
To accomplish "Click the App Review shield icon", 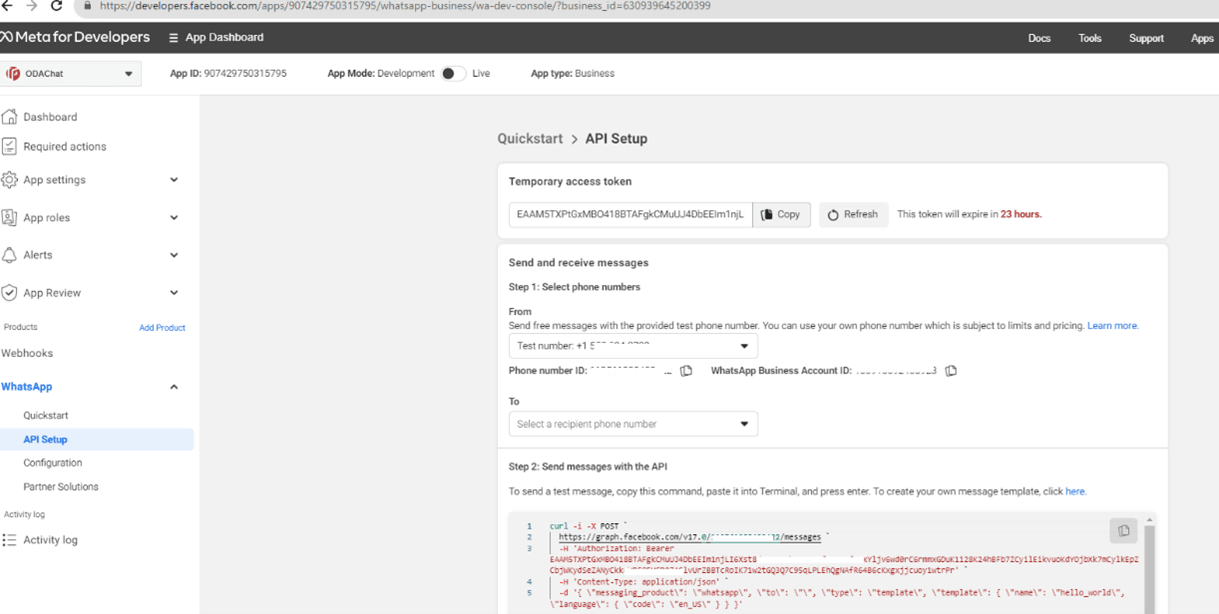I will [x=9, y=293].
